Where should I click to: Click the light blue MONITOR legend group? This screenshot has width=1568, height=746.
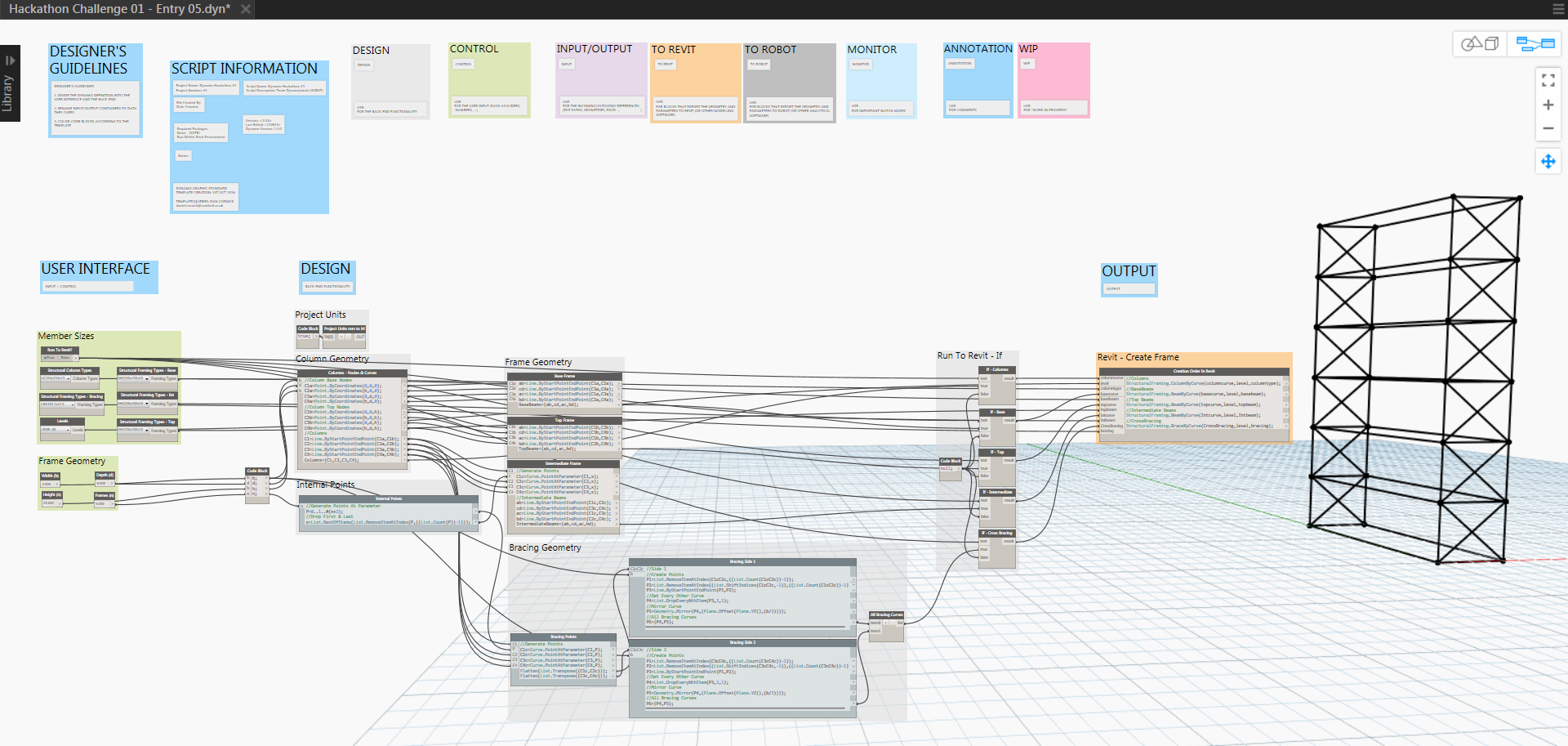[x=881, y=81]
